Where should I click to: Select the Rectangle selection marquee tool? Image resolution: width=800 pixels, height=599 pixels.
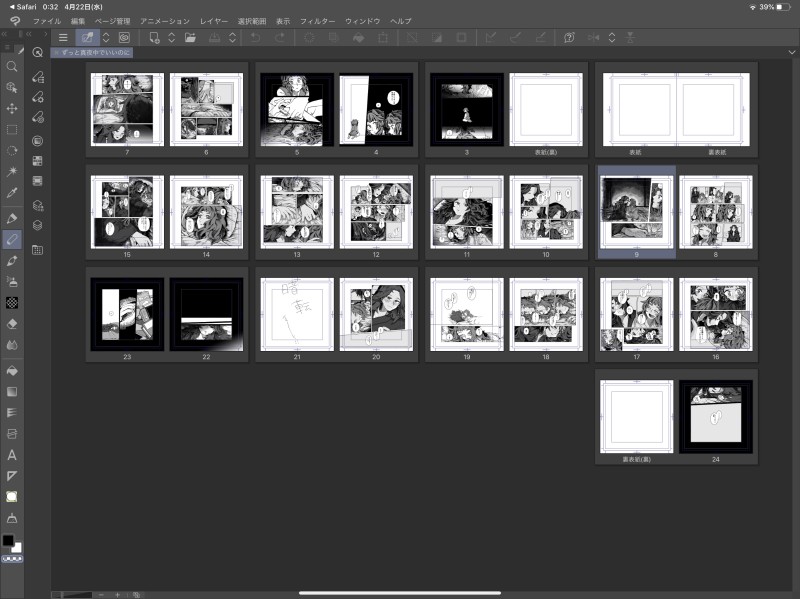(12, 130)
